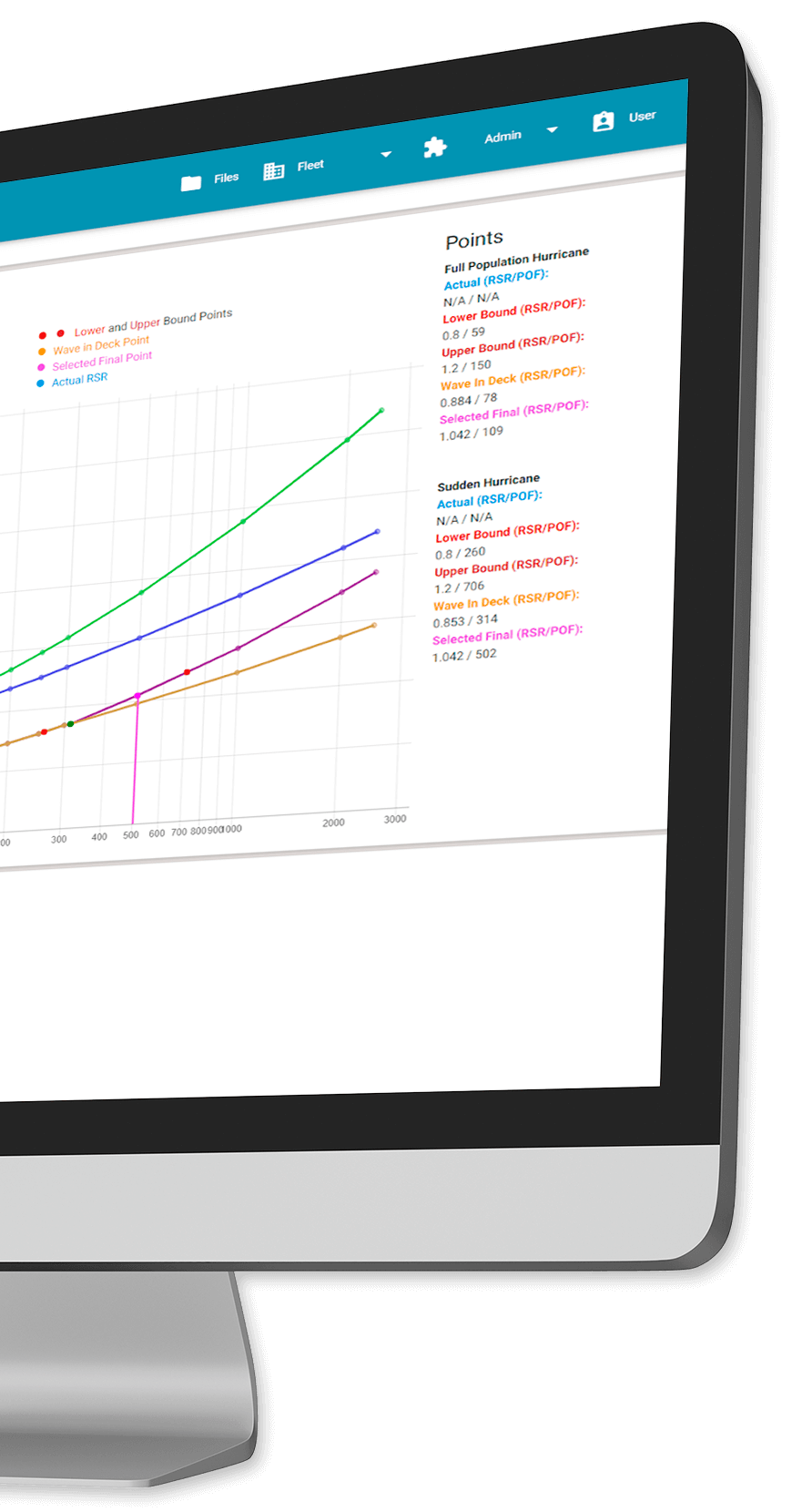Click Sudden Hurricane Upper Bound value 1.2 / 706
The height and width of the screenshot is (1512, 792).
[459, 587]
